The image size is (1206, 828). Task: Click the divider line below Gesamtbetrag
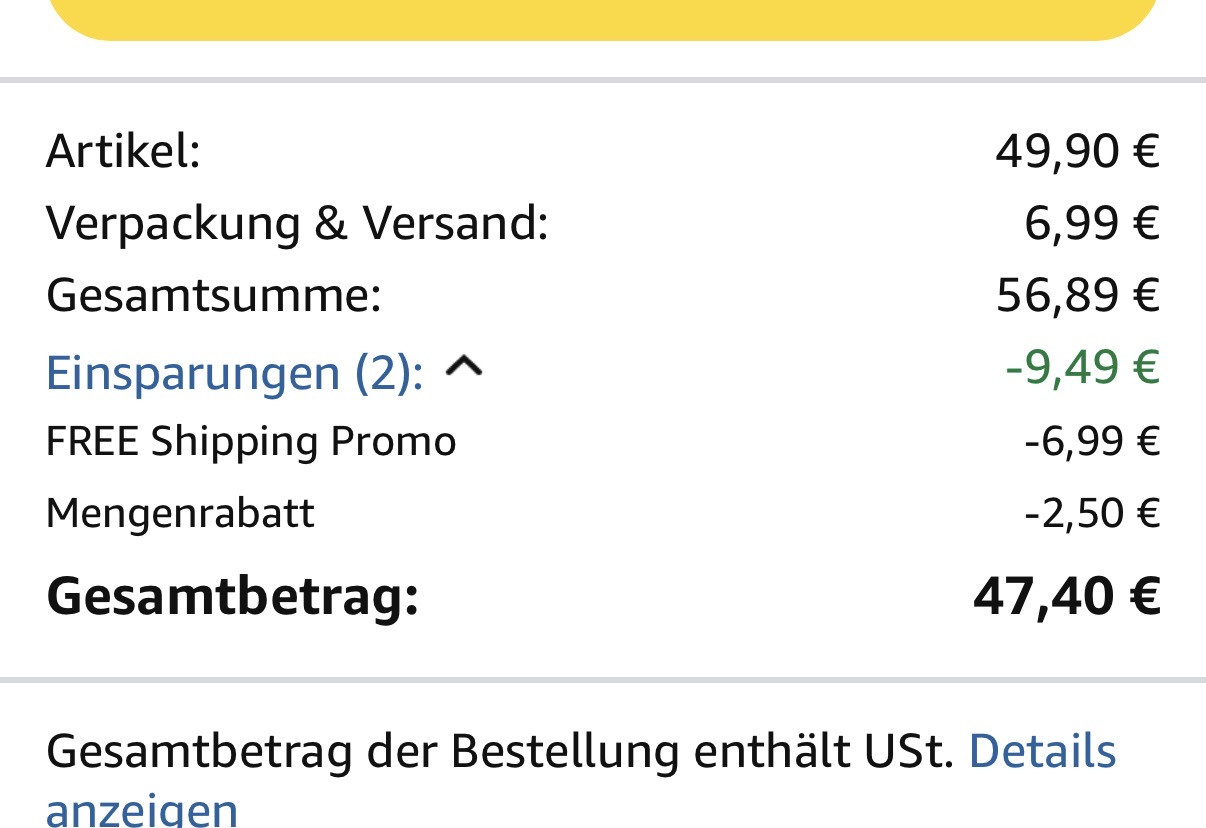pos(603,680)
